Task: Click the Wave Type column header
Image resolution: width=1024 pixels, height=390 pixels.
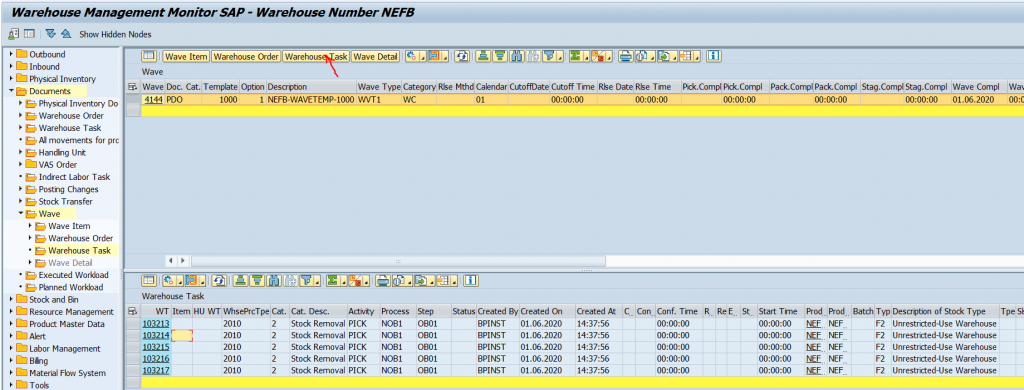Action: click(379, 87)
